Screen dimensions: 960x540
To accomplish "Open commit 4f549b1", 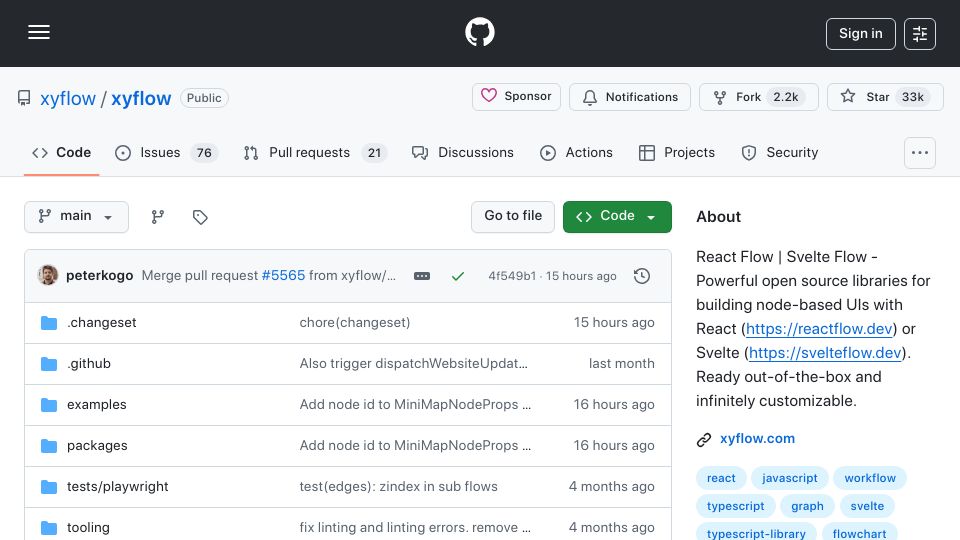I will point(512,276).
